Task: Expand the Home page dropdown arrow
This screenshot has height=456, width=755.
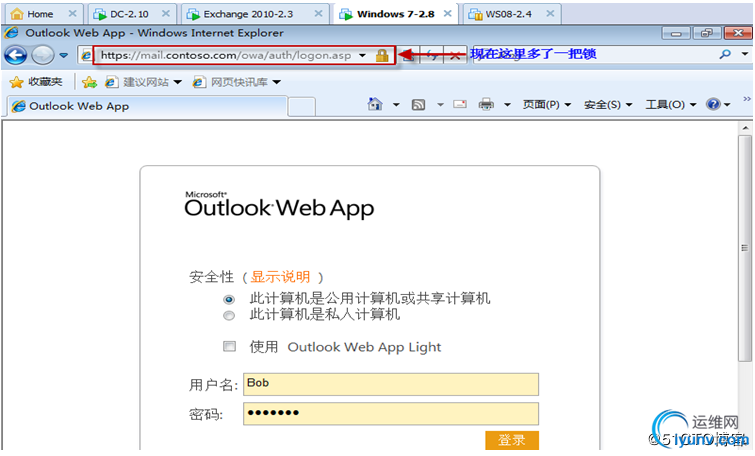Action: click(x=396, y=104)
